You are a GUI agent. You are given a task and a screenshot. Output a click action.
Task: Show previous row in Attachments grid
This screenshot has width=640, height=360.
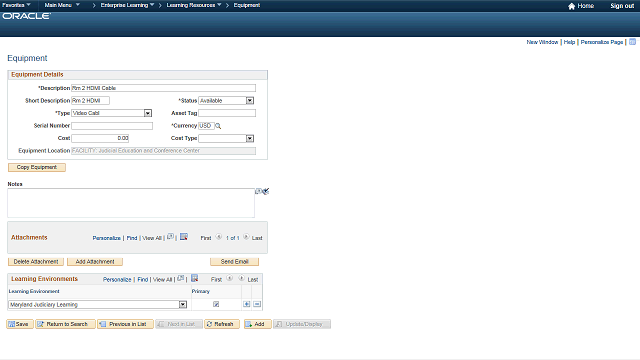219,237
